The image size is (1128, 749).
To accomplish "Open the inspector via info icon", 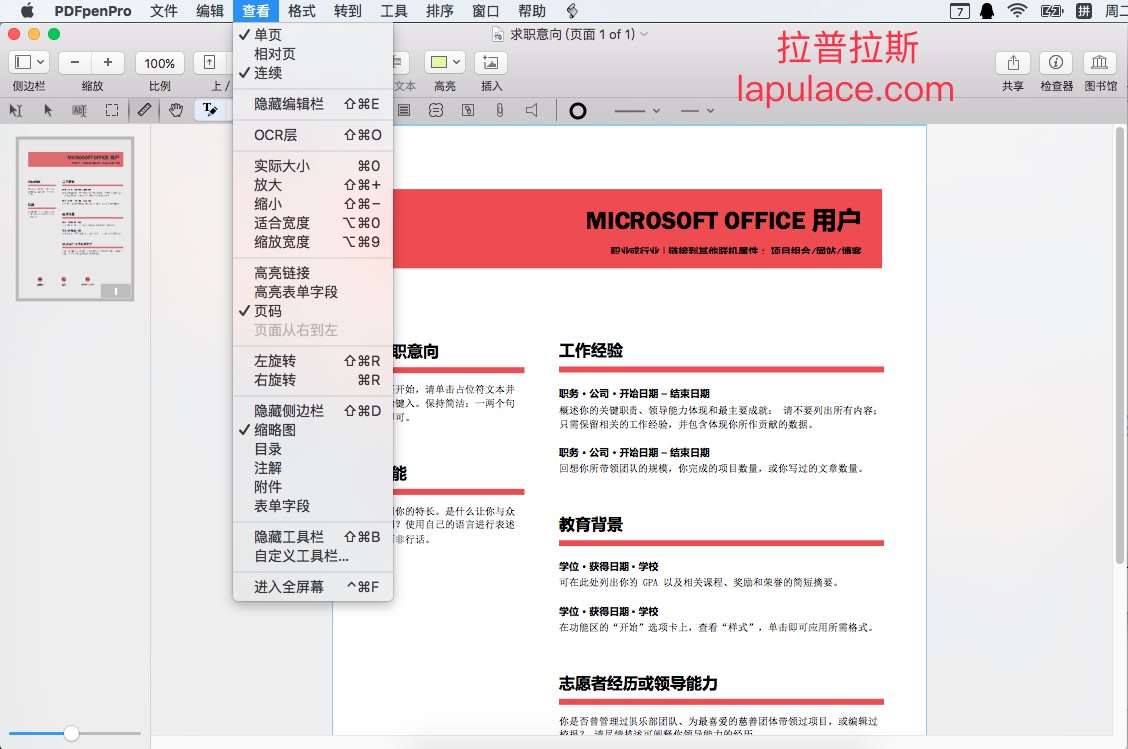I will 1056,63.
